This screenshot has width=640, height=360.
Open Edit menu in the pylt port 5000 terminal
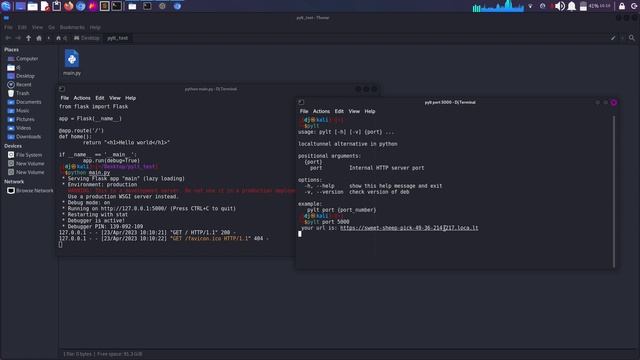tap(339, 111)
